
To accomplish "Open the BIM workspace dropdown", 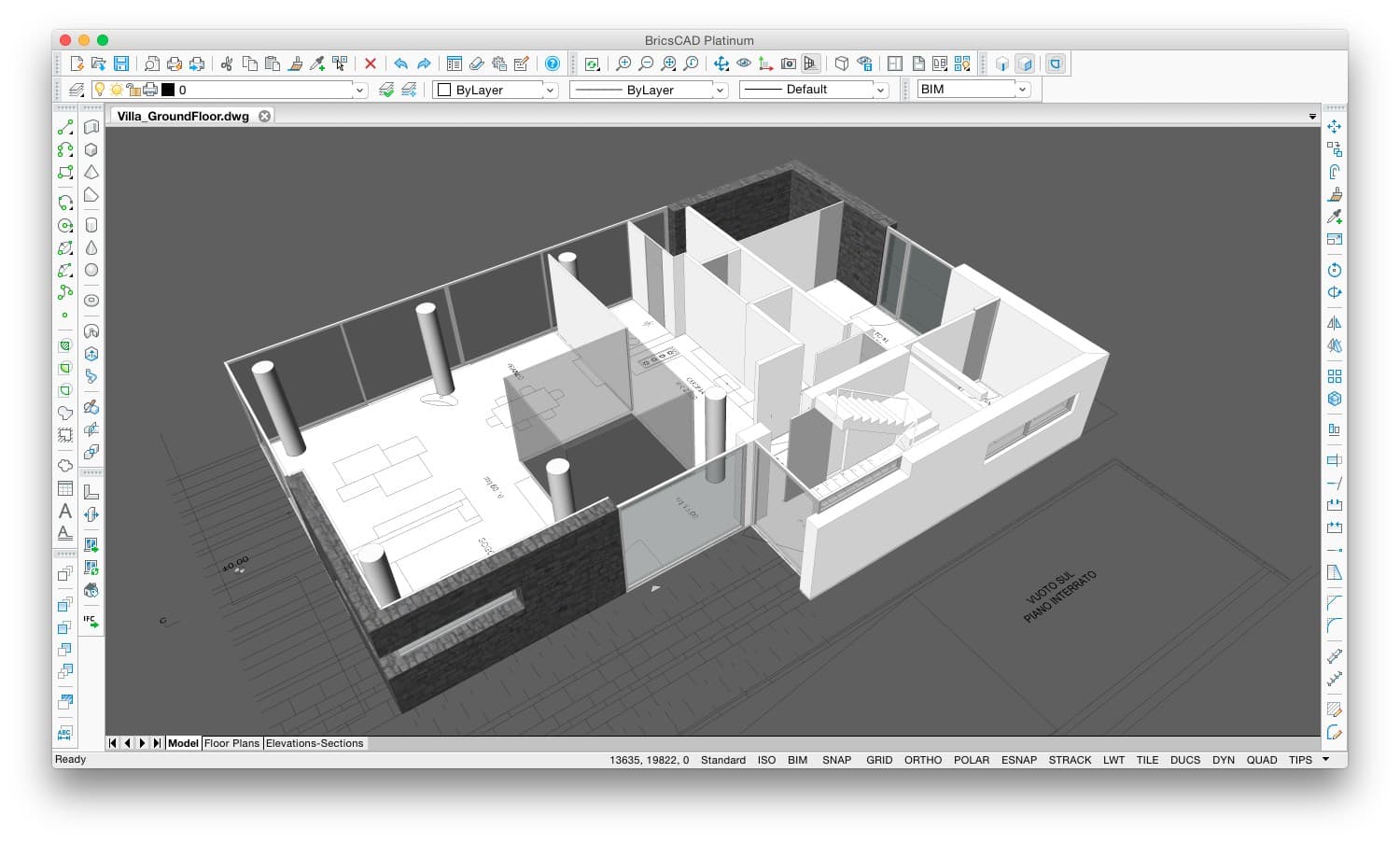I will point(1023,90).
